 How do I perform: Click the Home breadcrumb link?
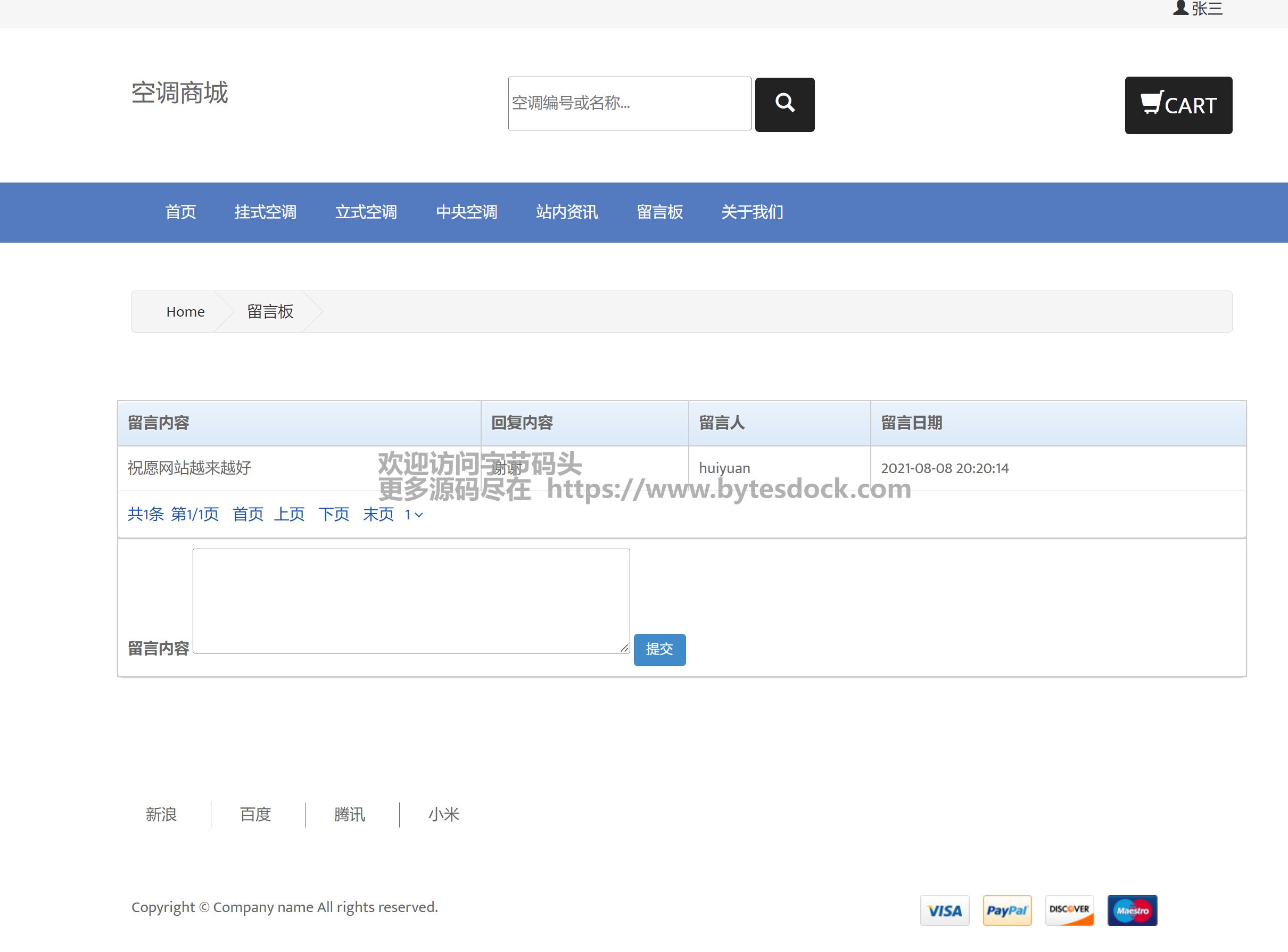tap(185, 312)
